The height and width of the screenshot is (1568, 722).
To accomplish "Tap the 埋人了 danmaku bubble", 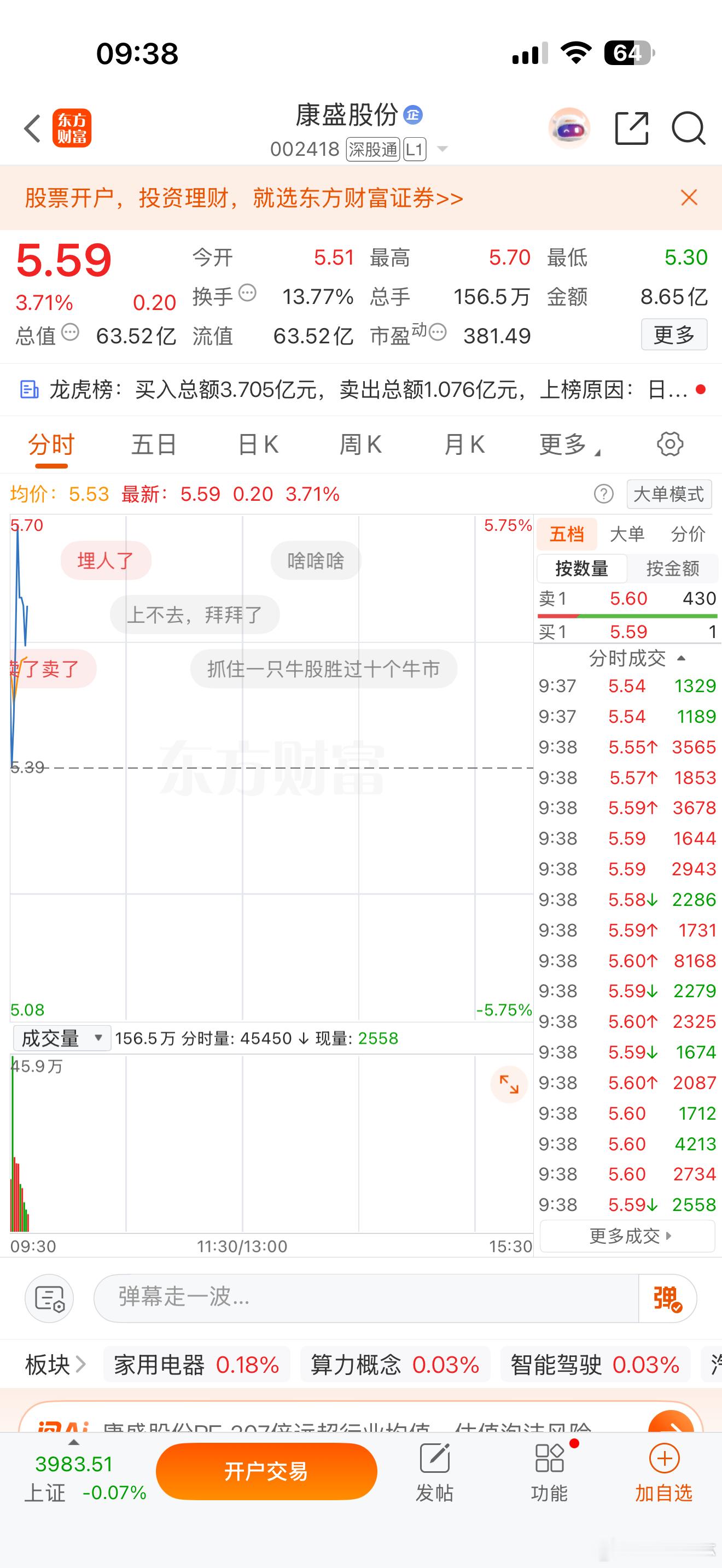I will [106, 560].
